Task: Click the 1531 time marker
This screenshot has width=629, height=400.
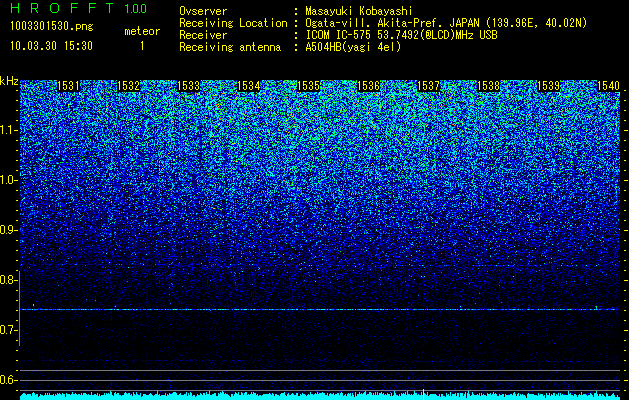Action: tap(69, 86)
